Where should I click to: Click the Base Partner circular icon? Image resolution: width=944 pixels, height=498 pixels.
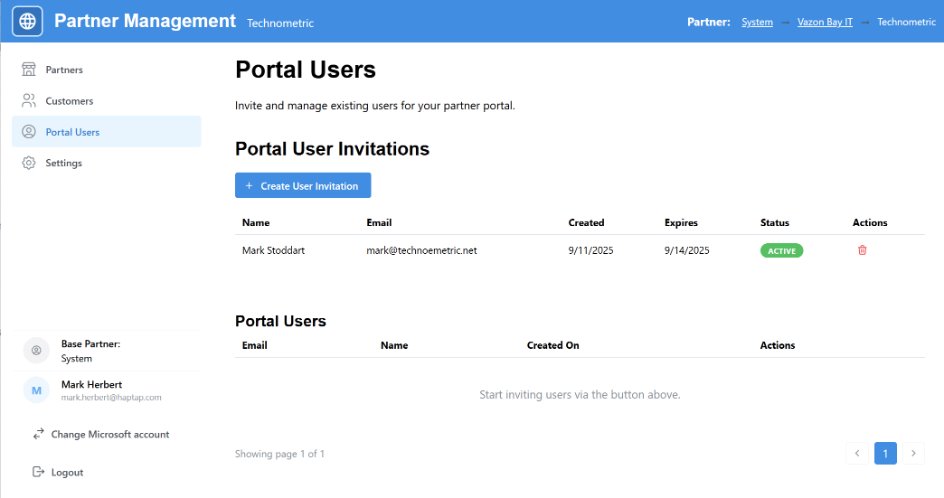pyautogui.click(x=37, y=350)
